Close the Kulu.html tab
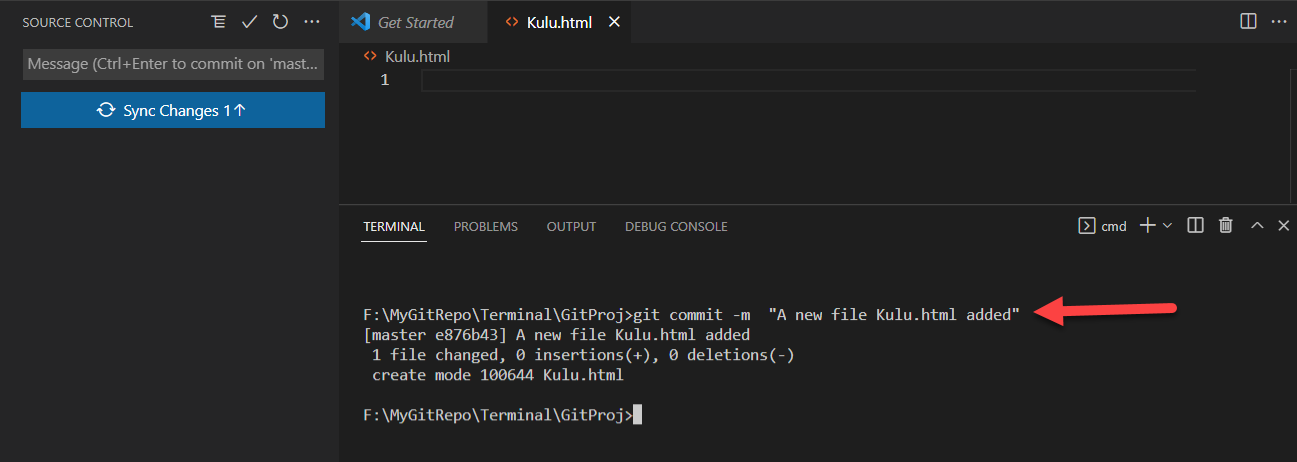This screenshot has height=462, width=1297. click(614, 22)
